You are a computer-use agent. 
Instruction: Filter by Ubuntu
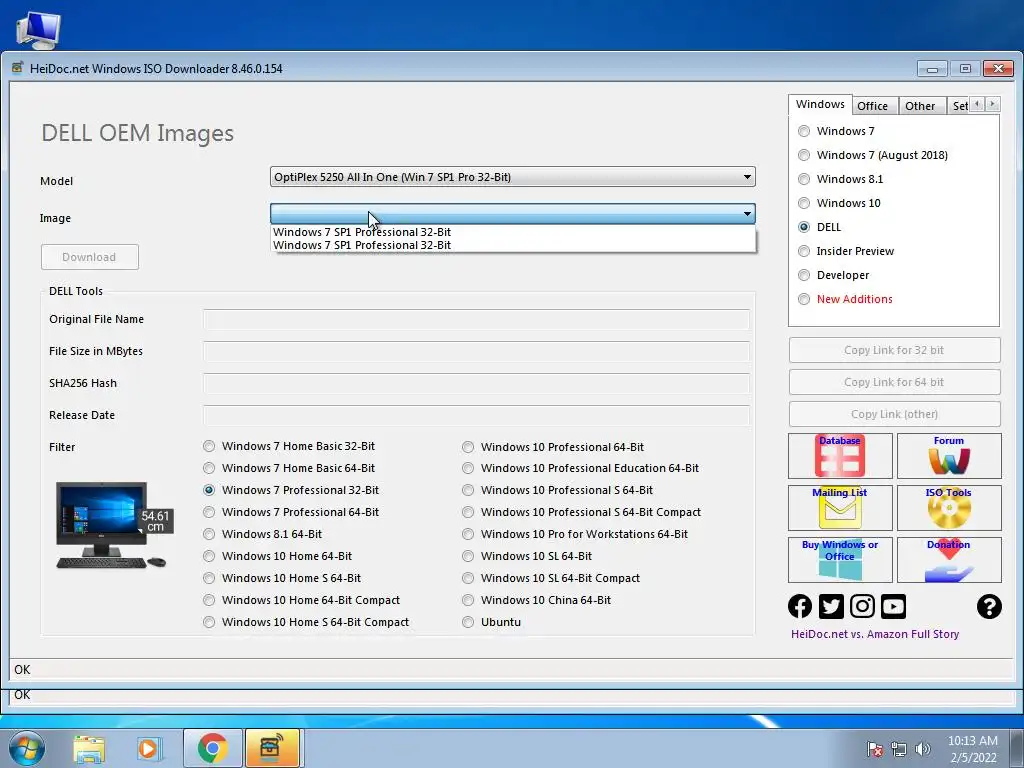492,622
